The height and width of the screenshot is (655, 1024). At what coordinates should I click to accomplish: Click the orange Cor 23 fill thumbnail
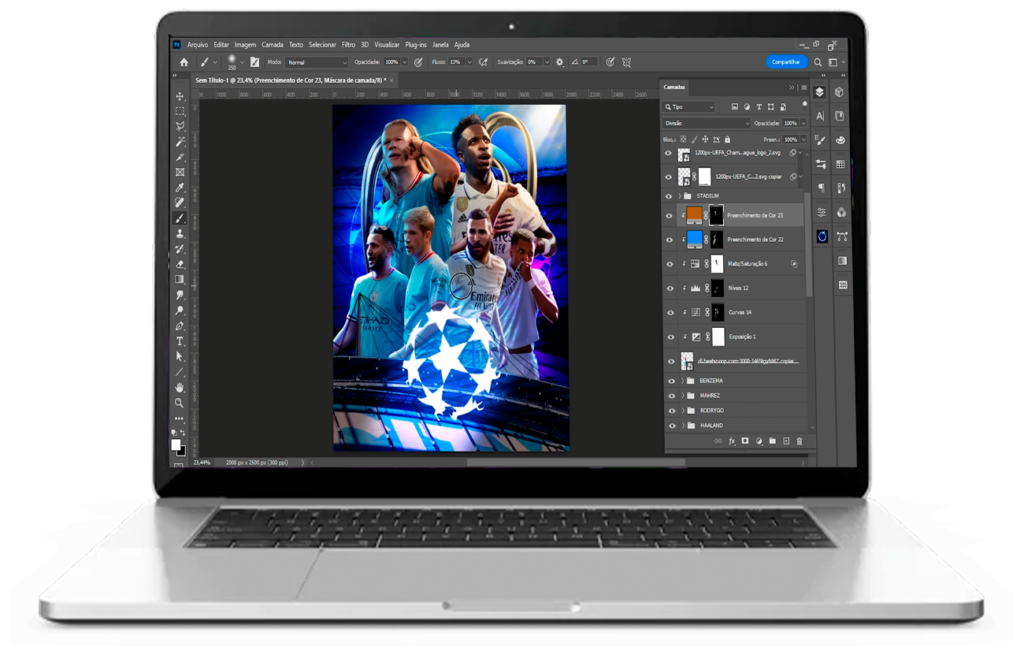694,215
